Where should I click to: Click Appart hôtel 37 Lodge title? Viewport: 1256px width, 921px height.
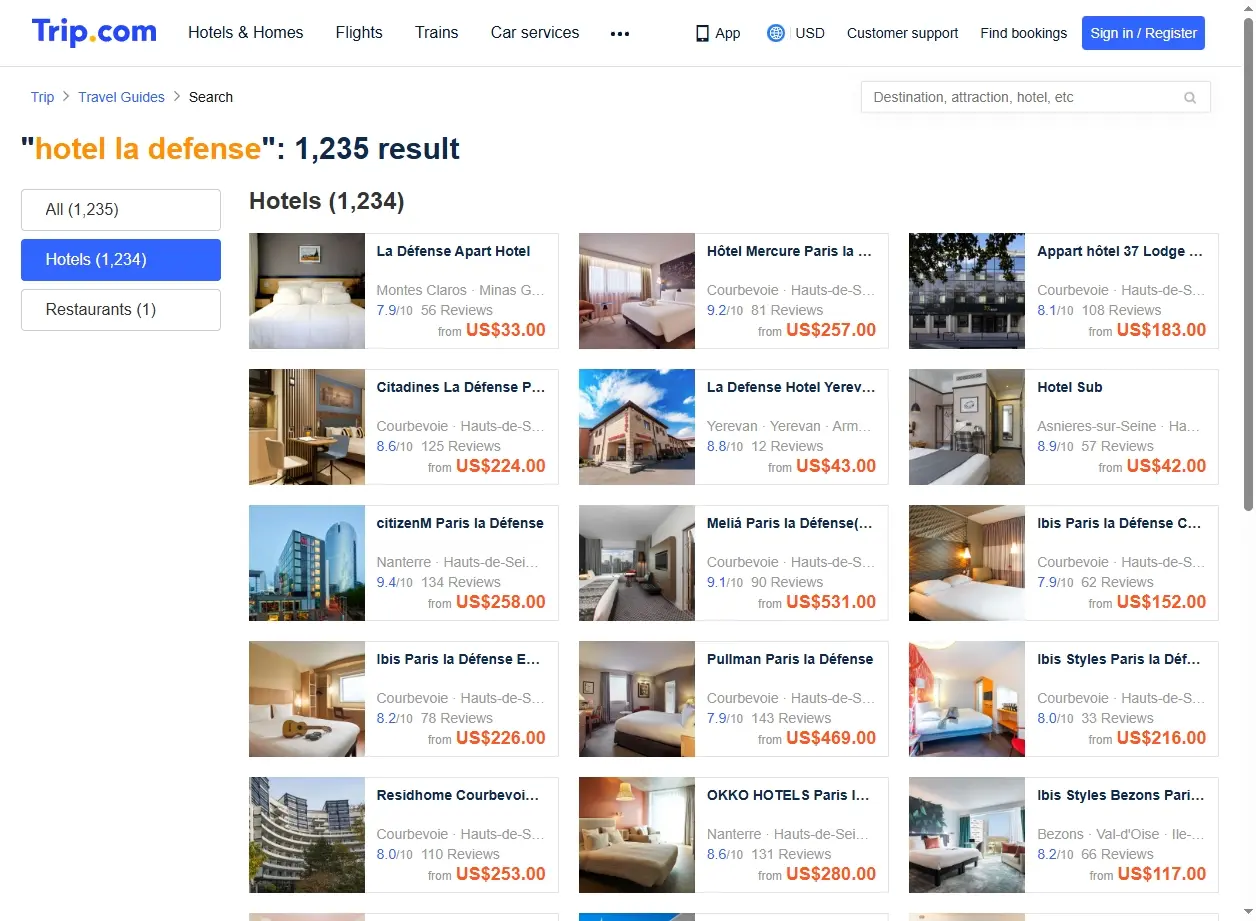[1120, 251]
